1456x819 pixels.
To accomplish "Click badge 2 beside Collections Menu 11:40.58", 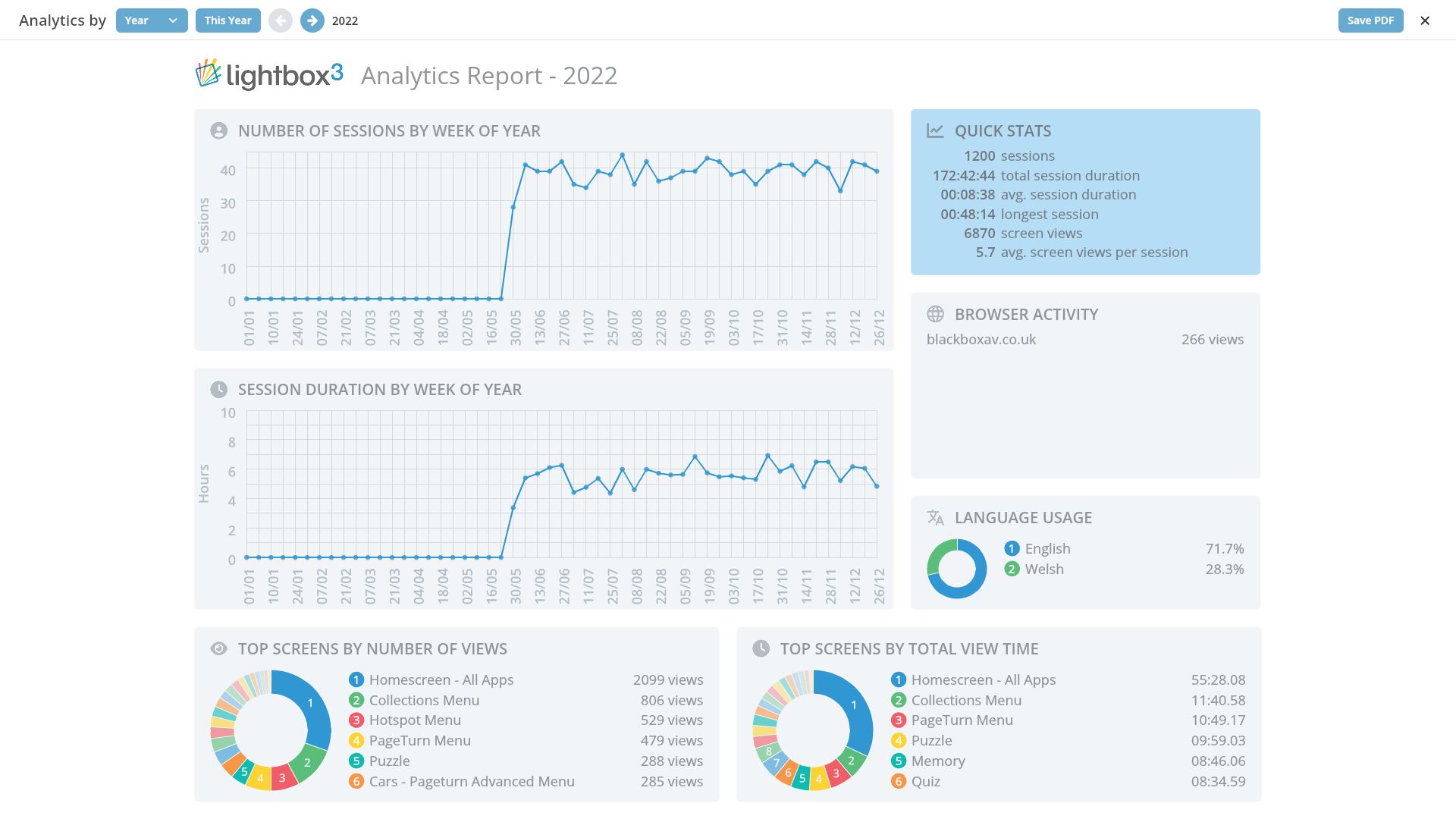I will tap(899, 700).
